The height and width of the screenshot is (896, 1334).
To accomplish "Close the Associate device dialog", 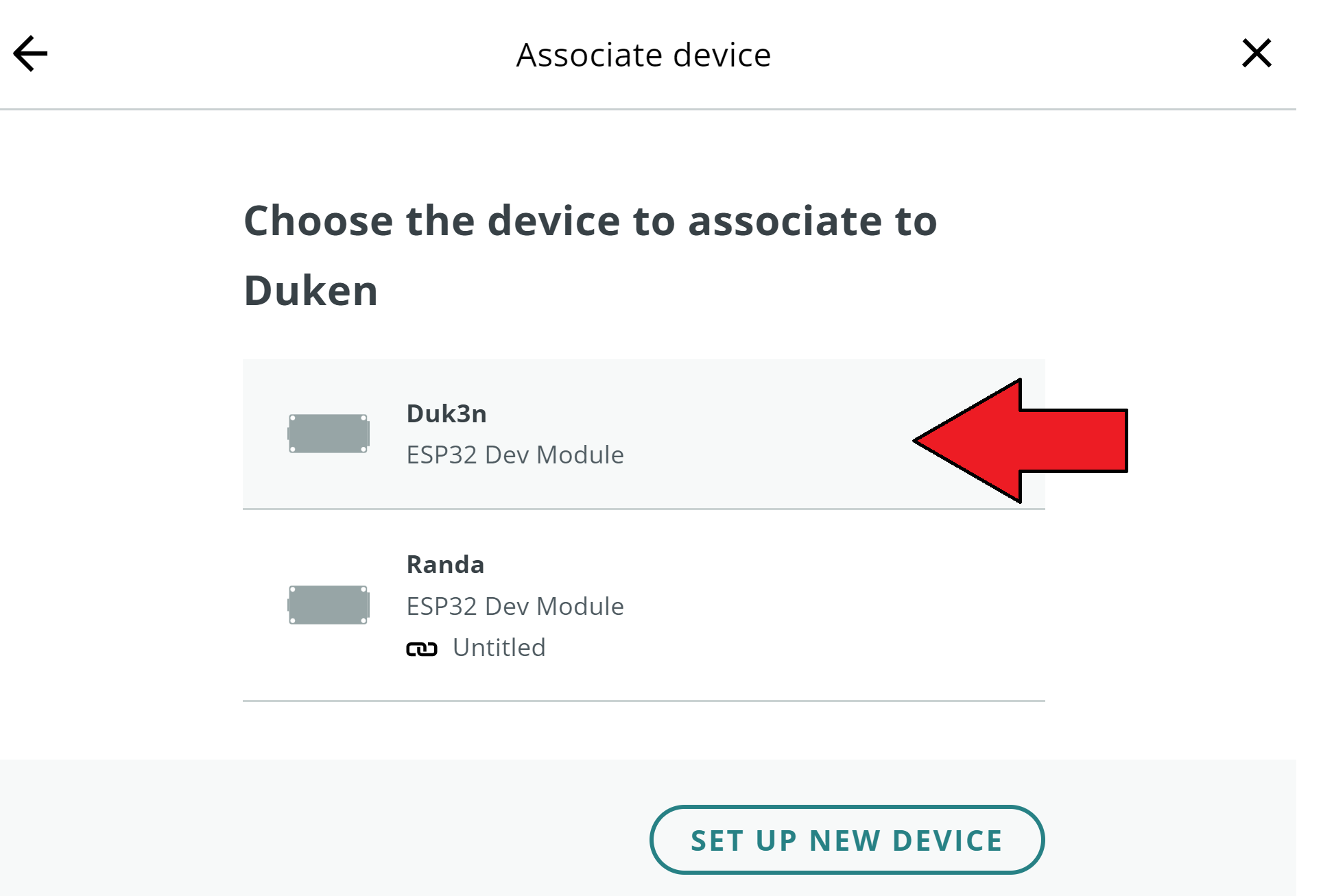I will (1256, 53).
